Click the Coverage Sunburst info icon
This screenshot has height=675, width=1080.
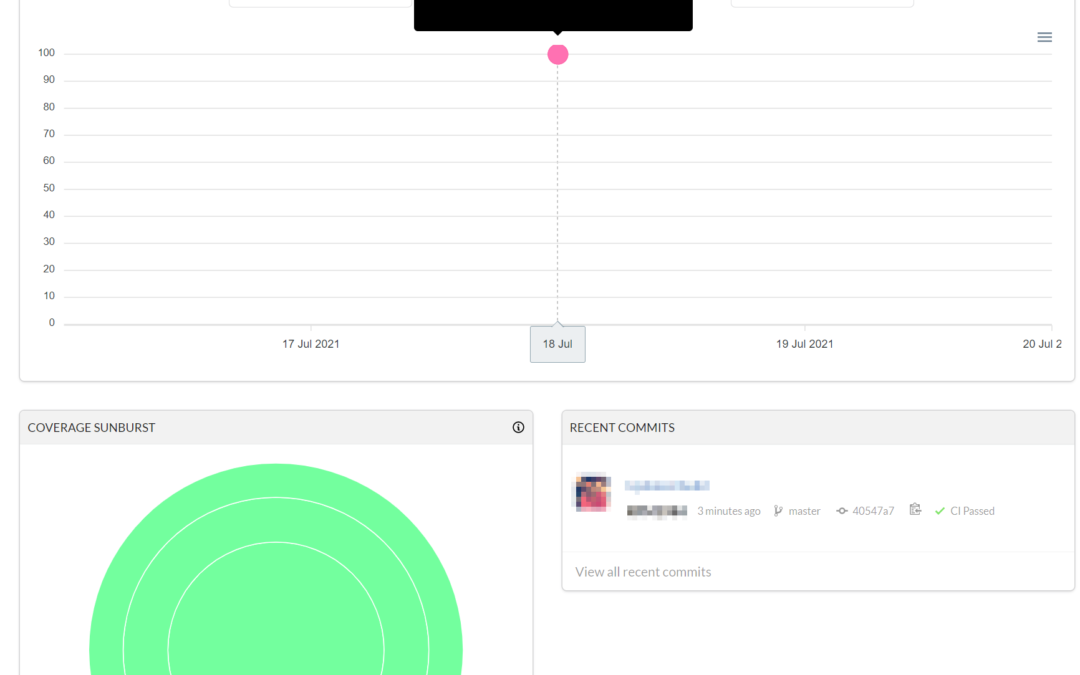pos(518,427)
